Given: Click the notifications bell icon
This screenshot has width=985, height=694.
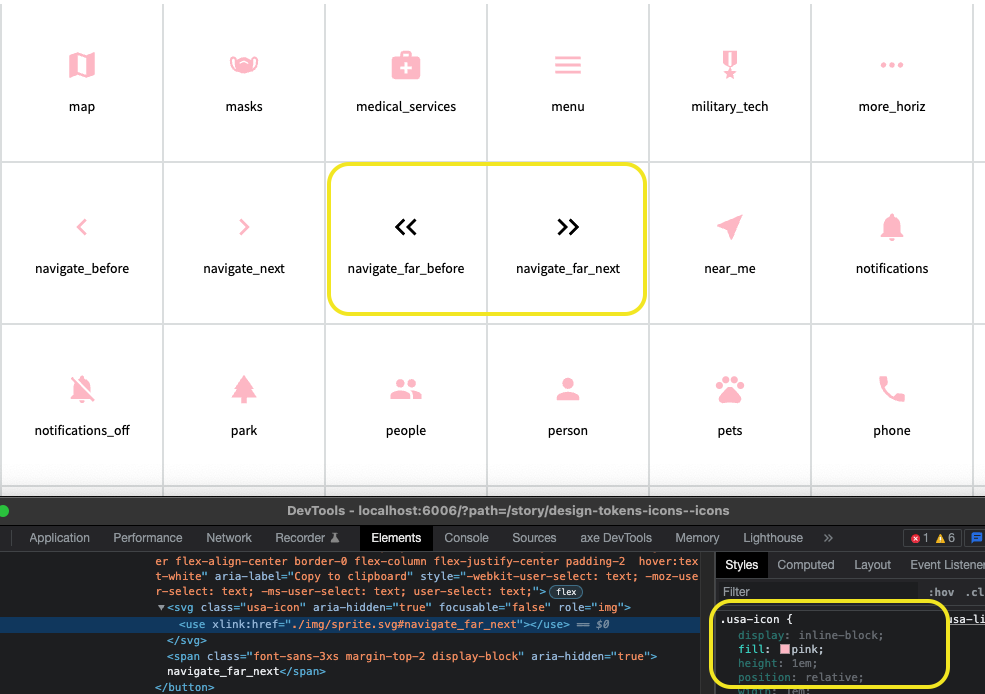Looking at the screenshot, I should click(891, 227).
